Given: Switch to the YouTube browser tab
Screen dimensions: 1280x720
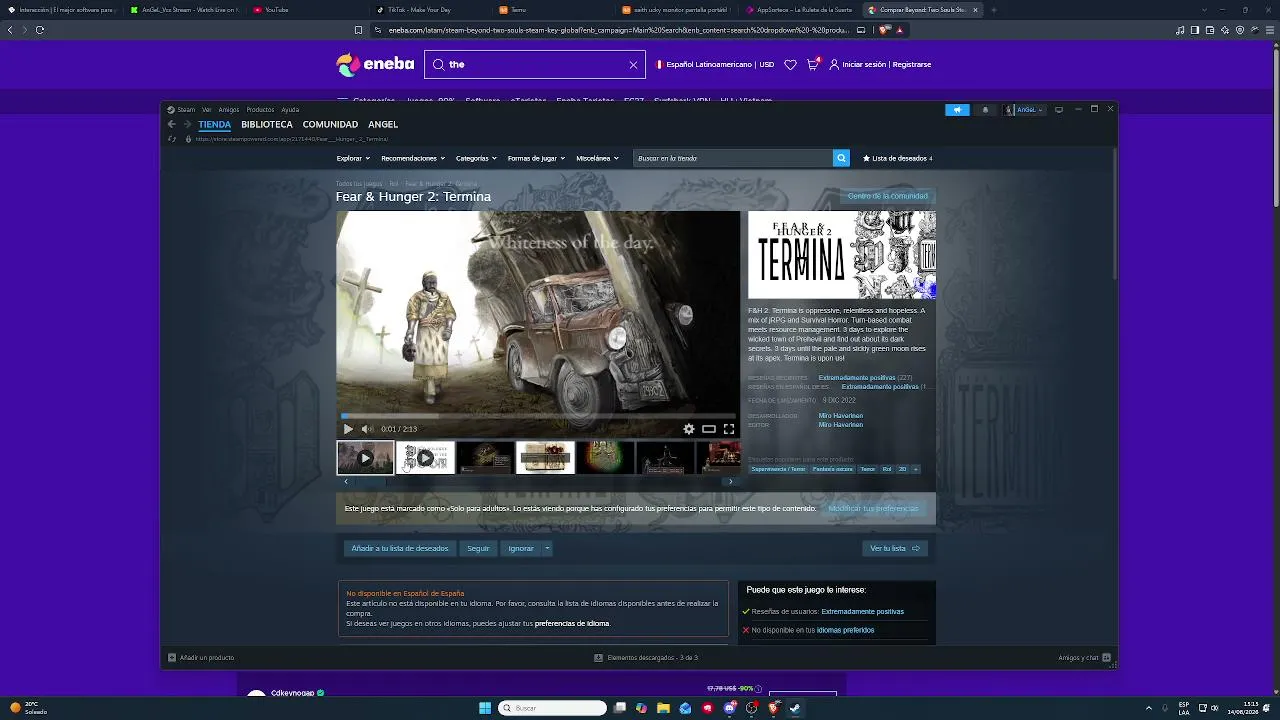Looking at the screenshot, I should pos(277,10).
